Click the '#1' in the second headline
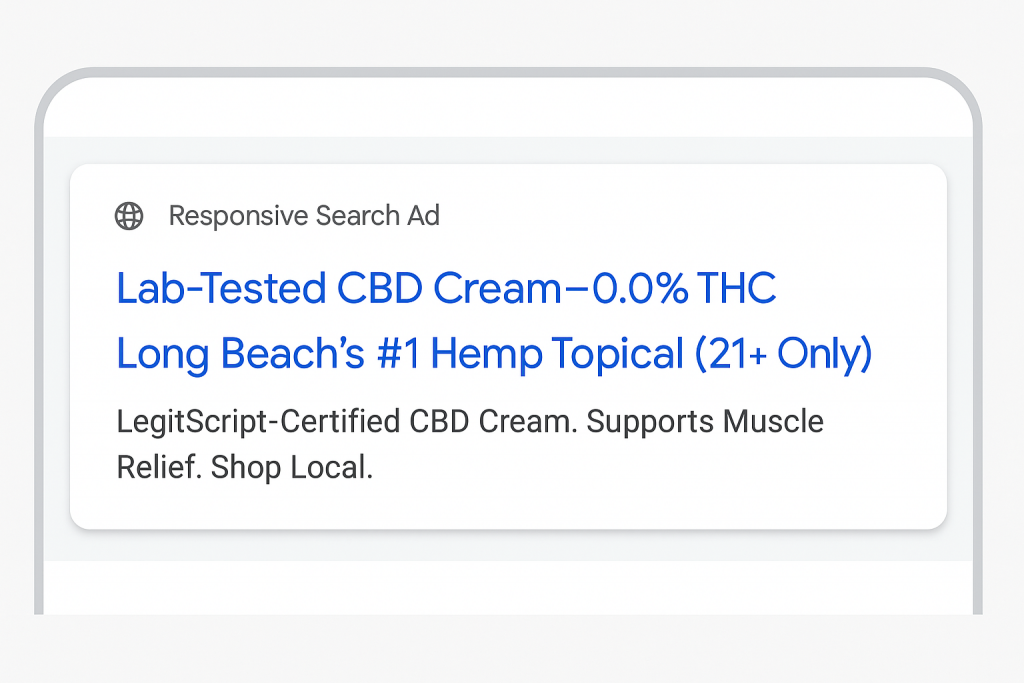 [398, 354]
